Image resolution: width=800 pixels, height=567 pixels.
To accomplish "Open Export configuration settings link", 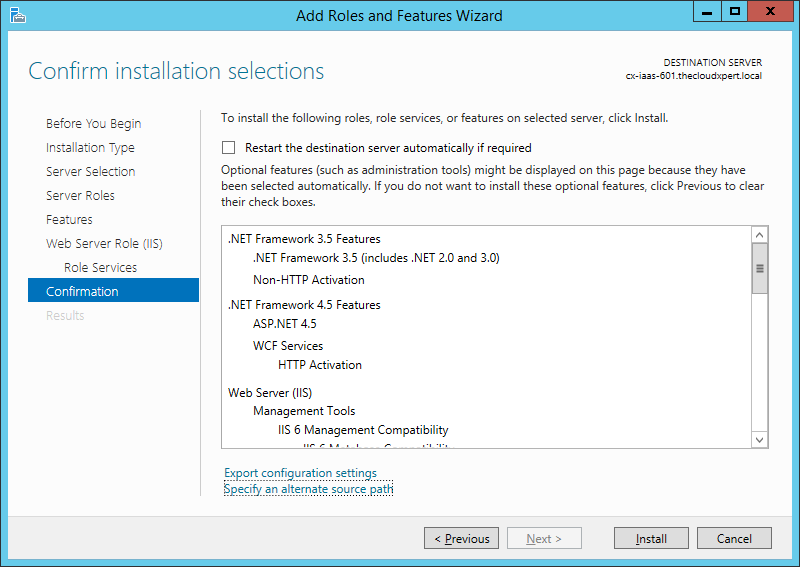I will (300, 473).
